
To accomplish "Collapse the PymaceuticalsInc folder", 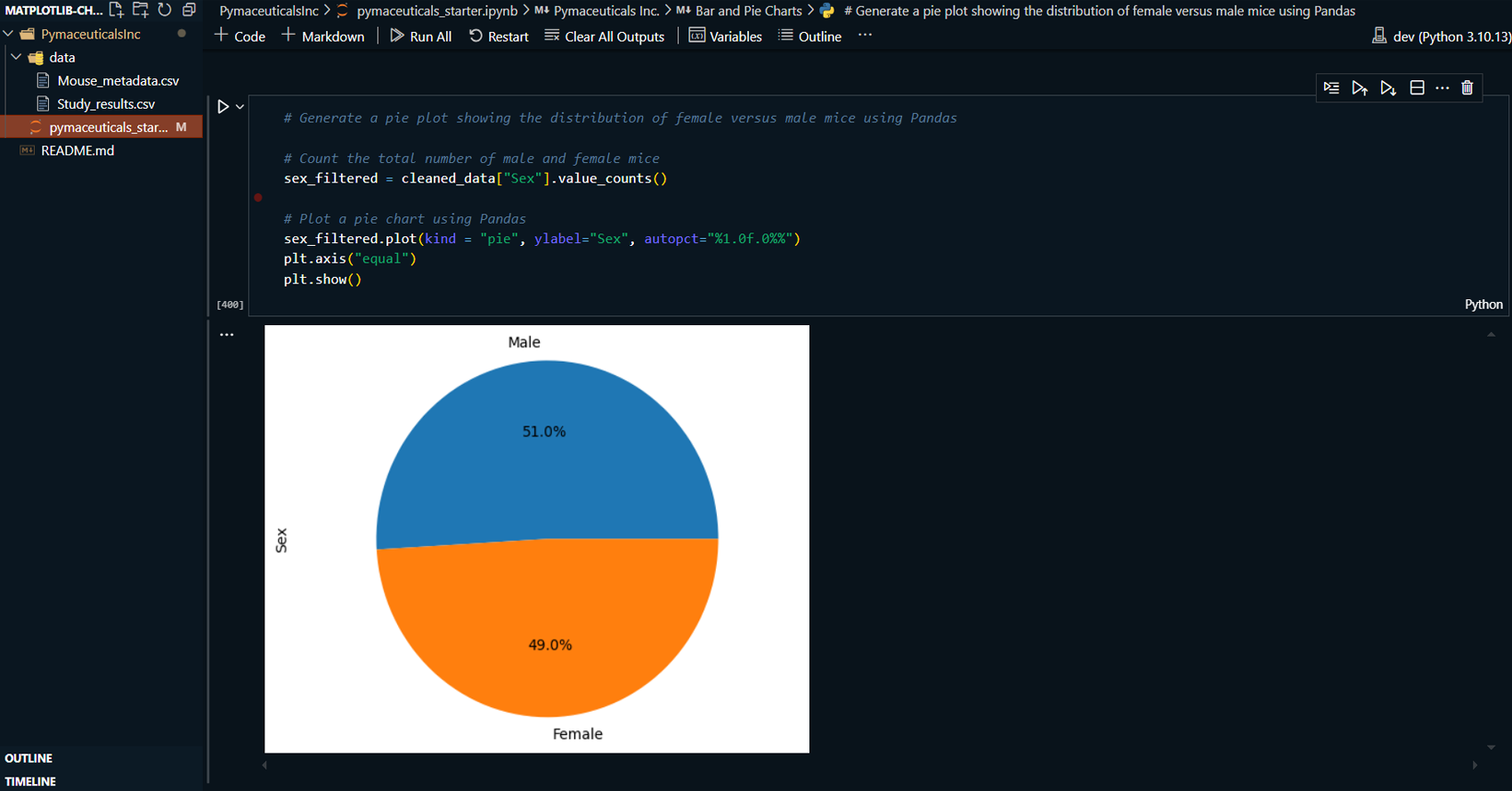I will [8, 34].
